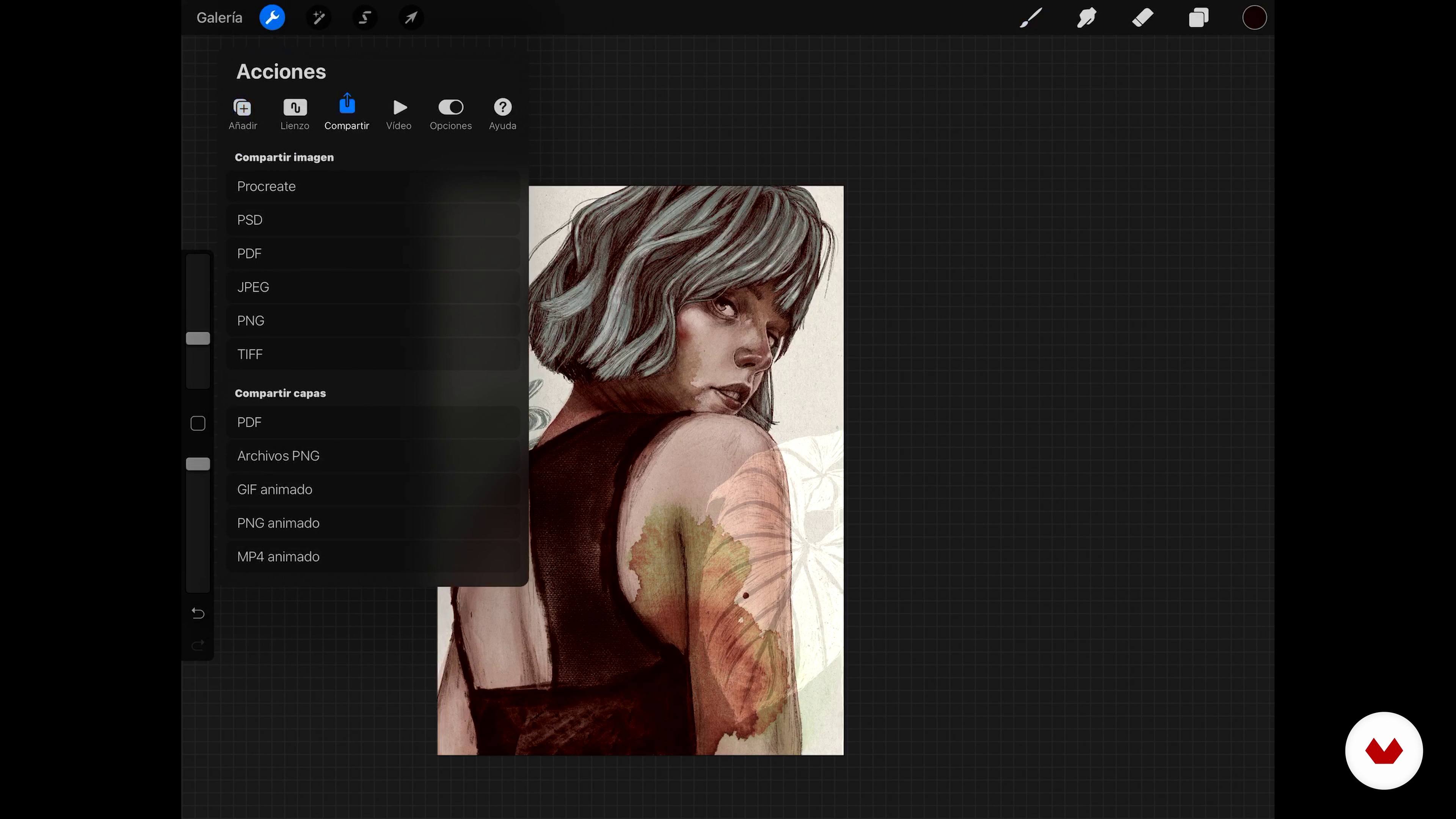Open the Vídeo tab
This screenshot has height=819, width=1456.
click(399, 114)
